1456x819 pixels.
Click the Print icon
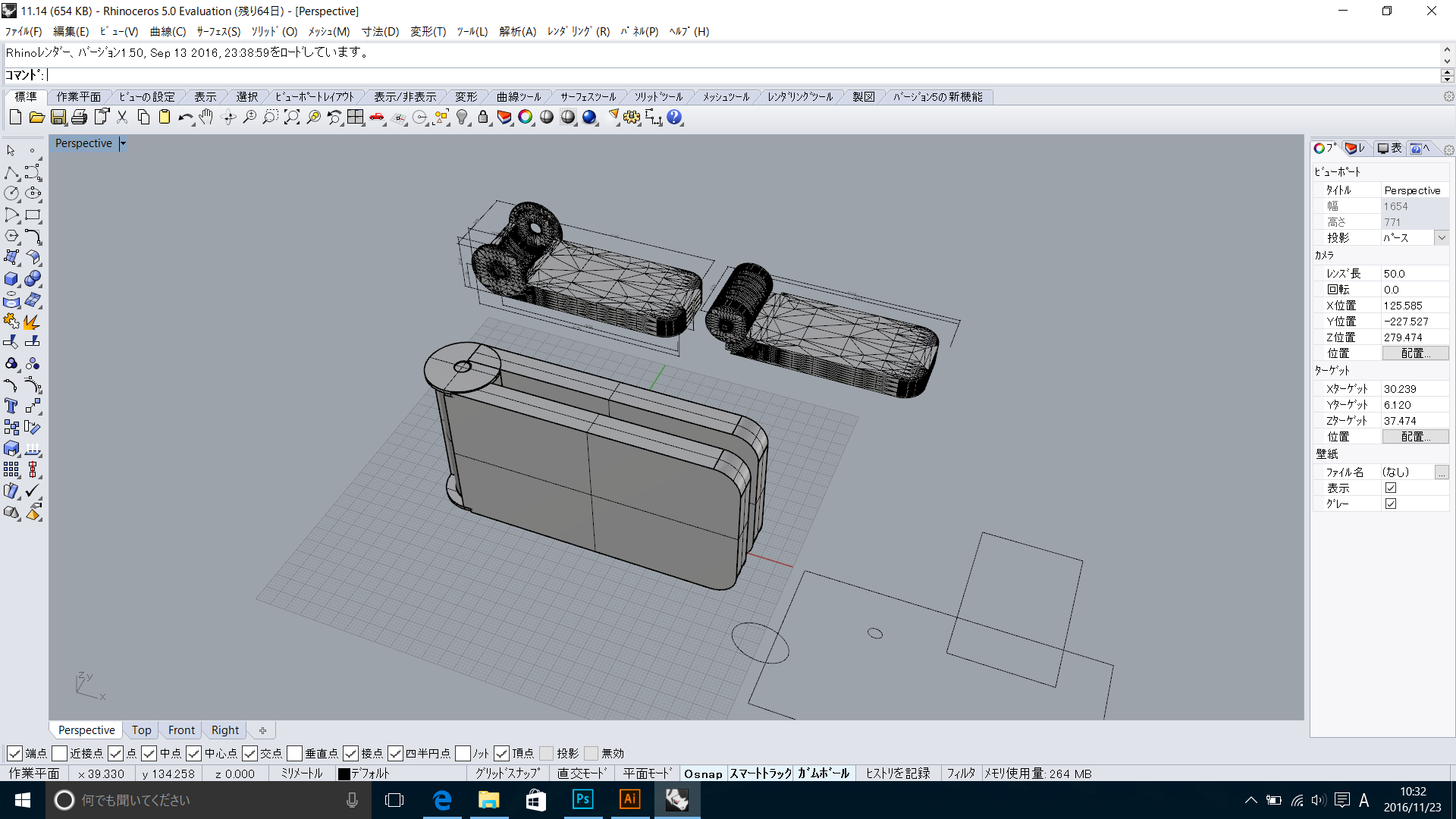coord(80,118)
